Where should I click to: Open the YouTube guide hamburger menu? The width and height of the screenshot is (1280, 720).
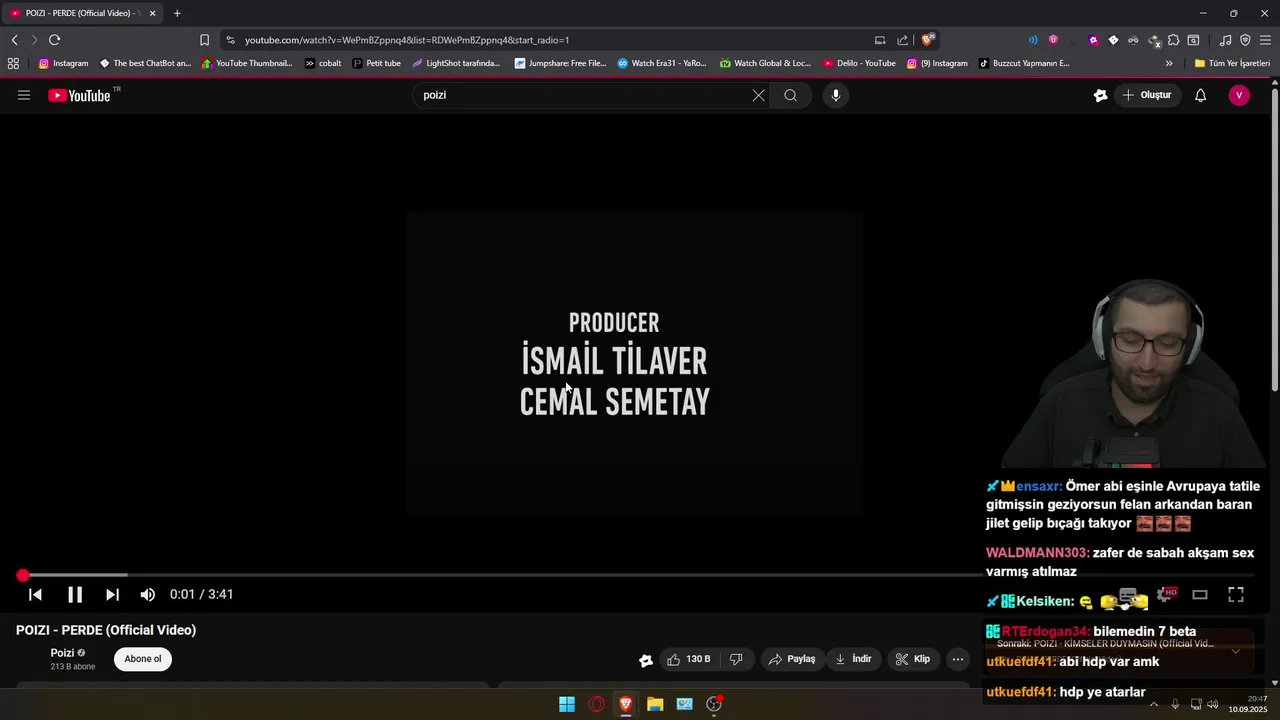point(24,95)
